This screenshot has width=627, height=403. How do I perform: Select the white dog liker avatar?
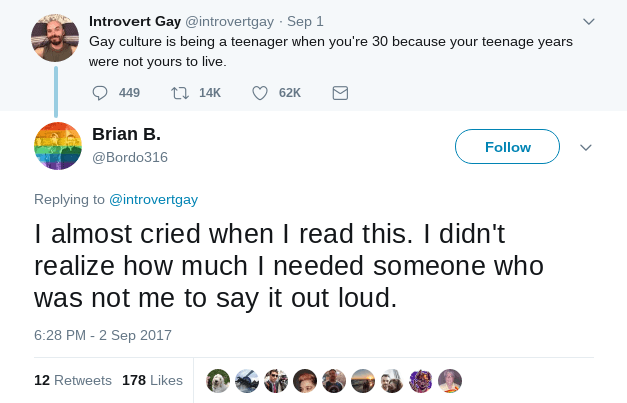(x=218, y=381)
